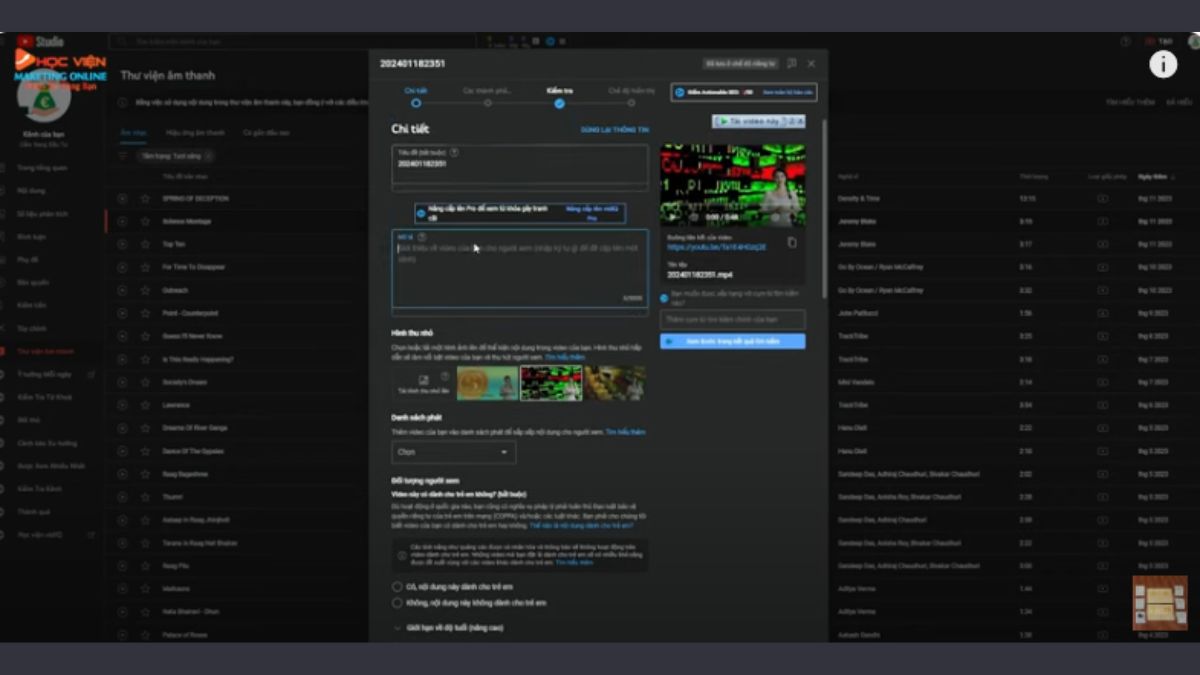Play the Is This Really Happening? track

[123, 359]
